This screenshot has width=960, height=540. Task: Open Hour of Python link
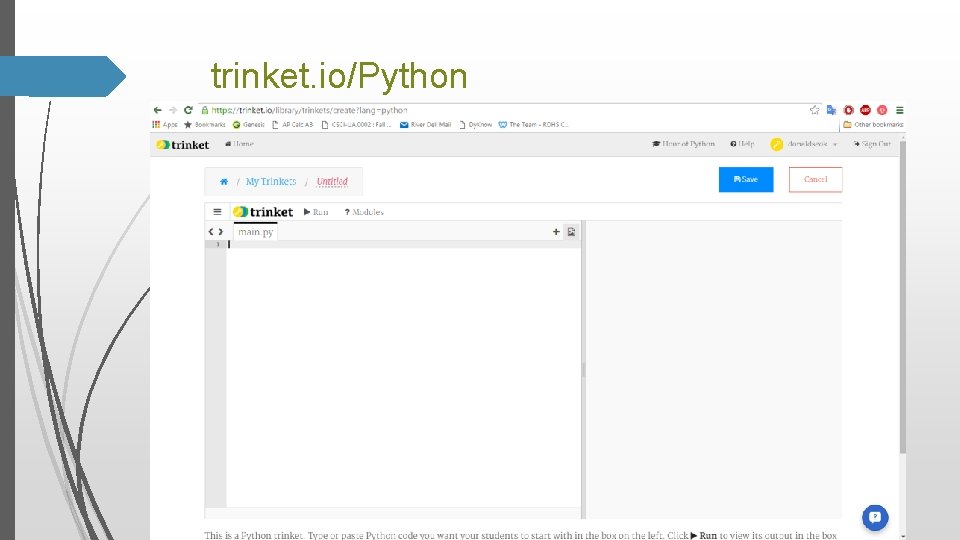click(x=683, y=144)
